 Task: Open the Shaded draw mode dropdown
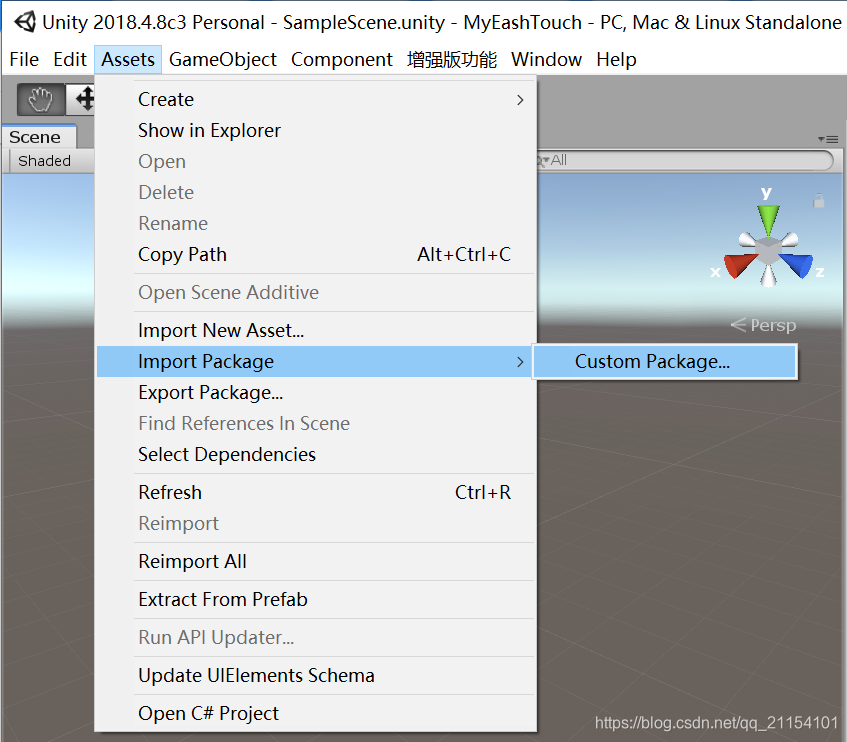tap(44, 160)
